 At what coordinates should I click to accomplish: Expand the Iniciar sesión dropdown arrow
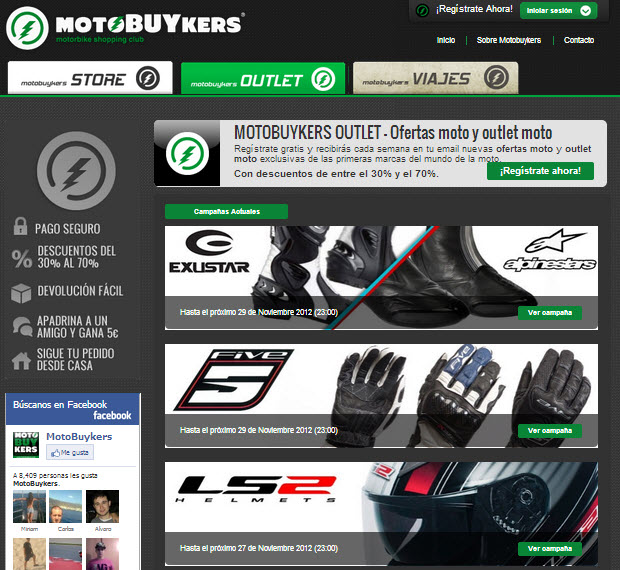coord(586,11)
